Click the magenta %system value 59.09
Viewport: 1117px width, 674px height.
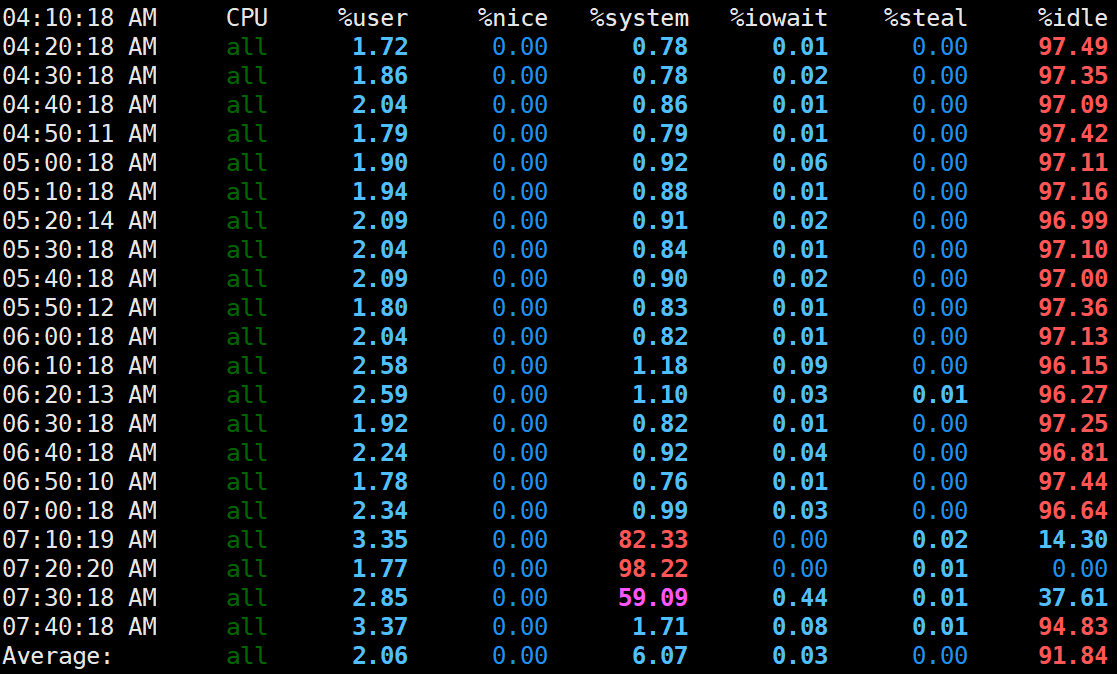point(653,598)
